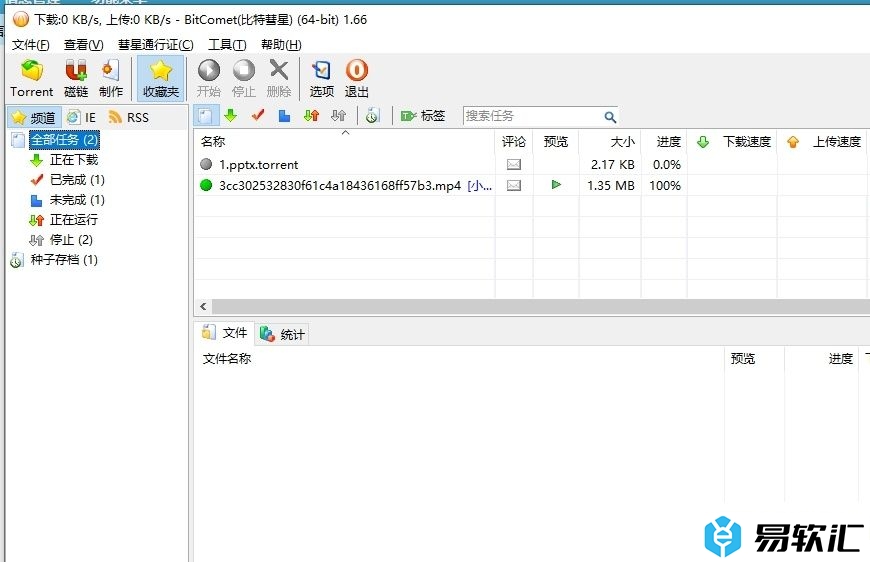This screenshot has height=562, width=870.
Task: Click 100% progress cell of mp4 task
Action: tap(664, 185)
